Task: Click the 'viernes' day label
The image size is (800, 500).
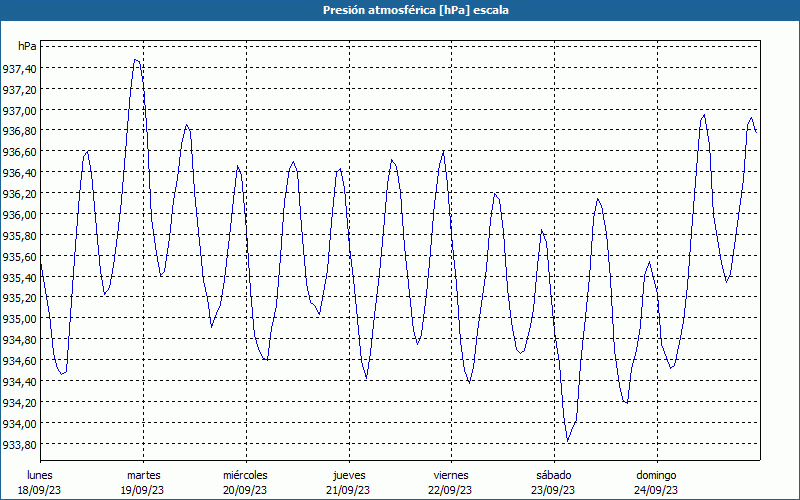Action: tap(451, 475)
